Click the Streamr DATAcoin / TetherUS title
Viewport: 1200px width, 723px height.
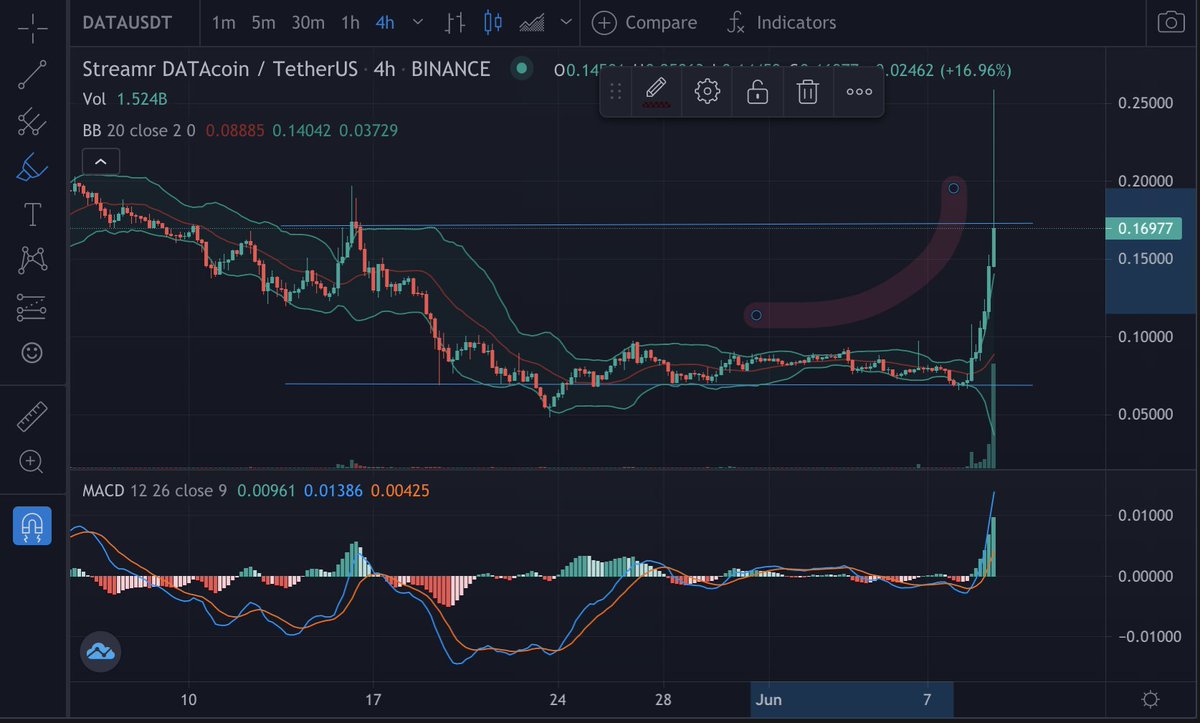click(x=222, y=69)
